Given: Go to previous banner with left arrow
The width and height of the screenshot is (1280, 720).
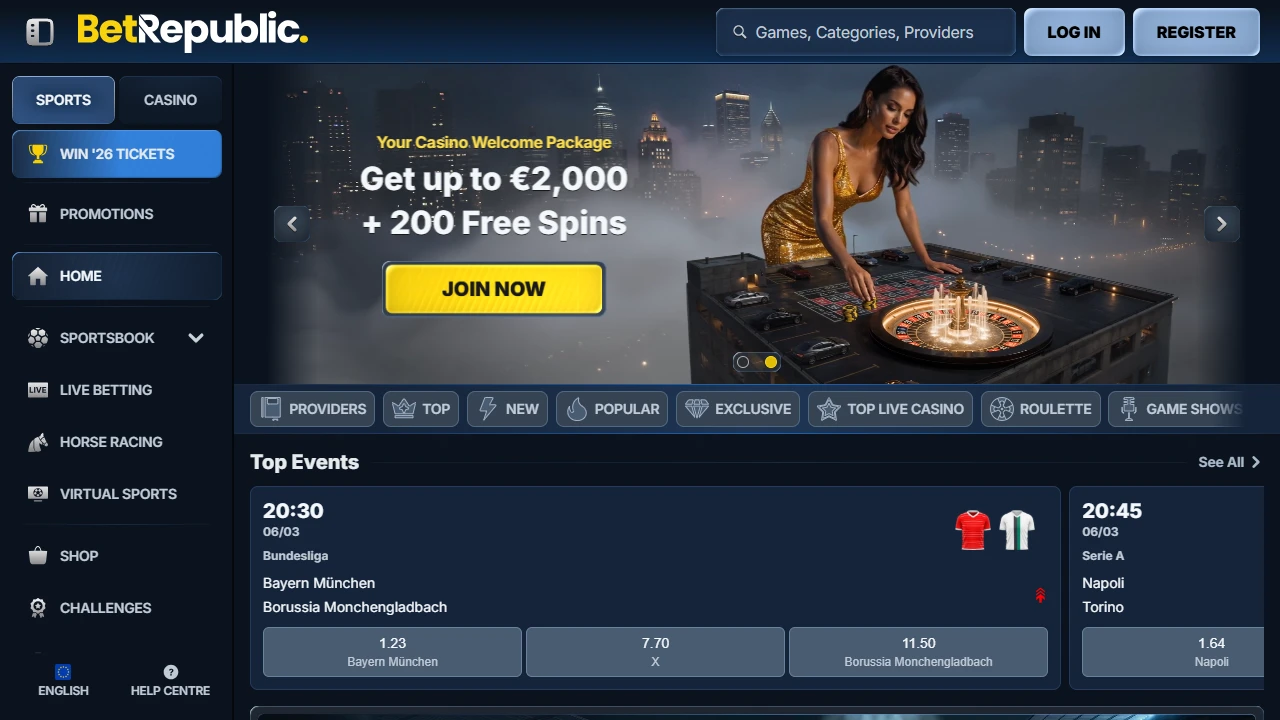Looking at the screenshot, I should (x=292, y=224).
